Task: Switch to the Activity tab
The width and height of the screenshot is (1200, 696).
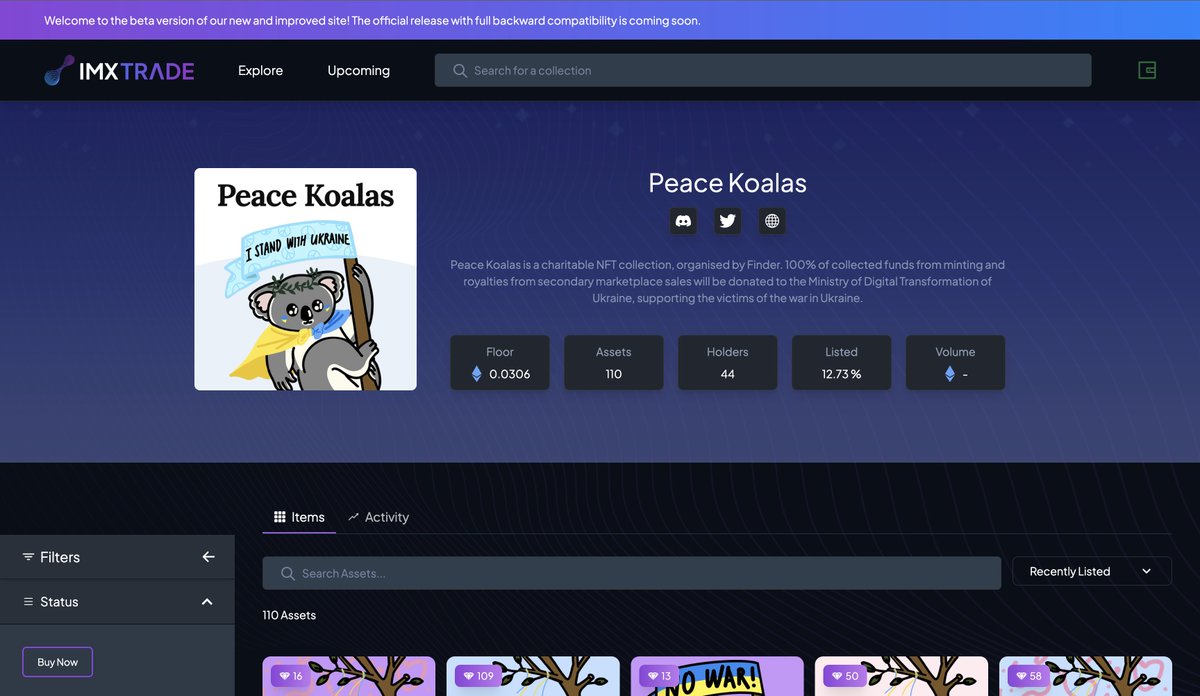Action: point(378,517)
